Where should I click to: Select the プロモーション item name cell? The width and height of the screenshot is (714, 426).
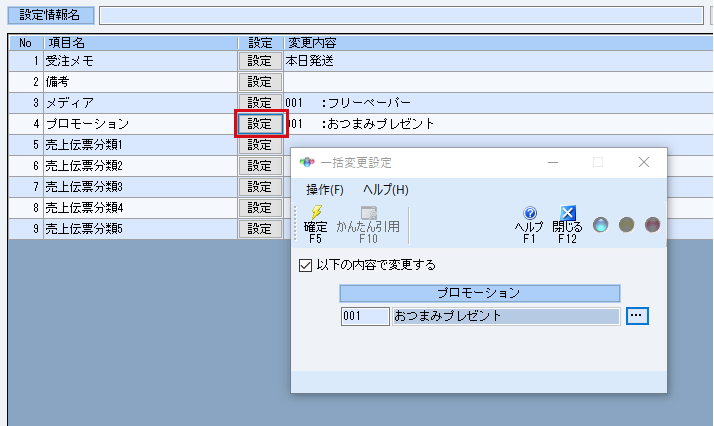click(x=140, y=124)
